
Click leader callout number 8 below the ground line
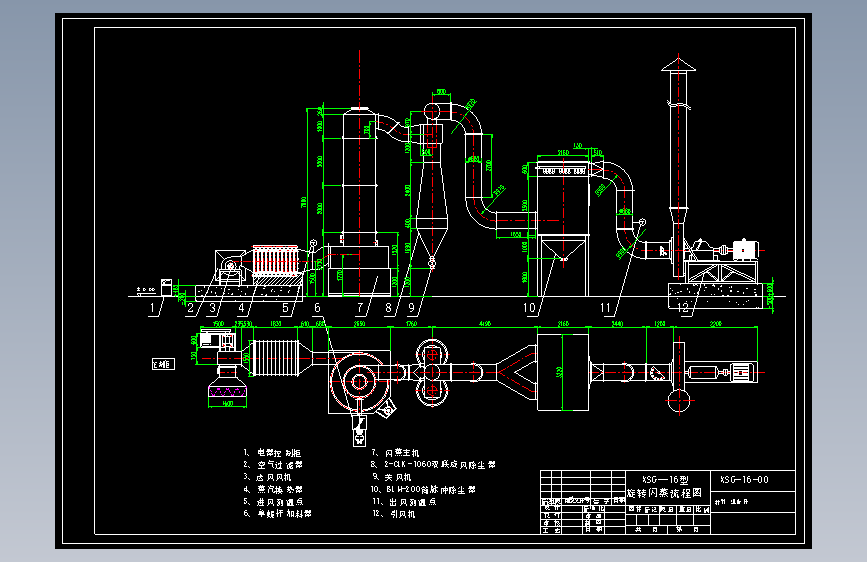pyautogui.click(x=389, y=308)
